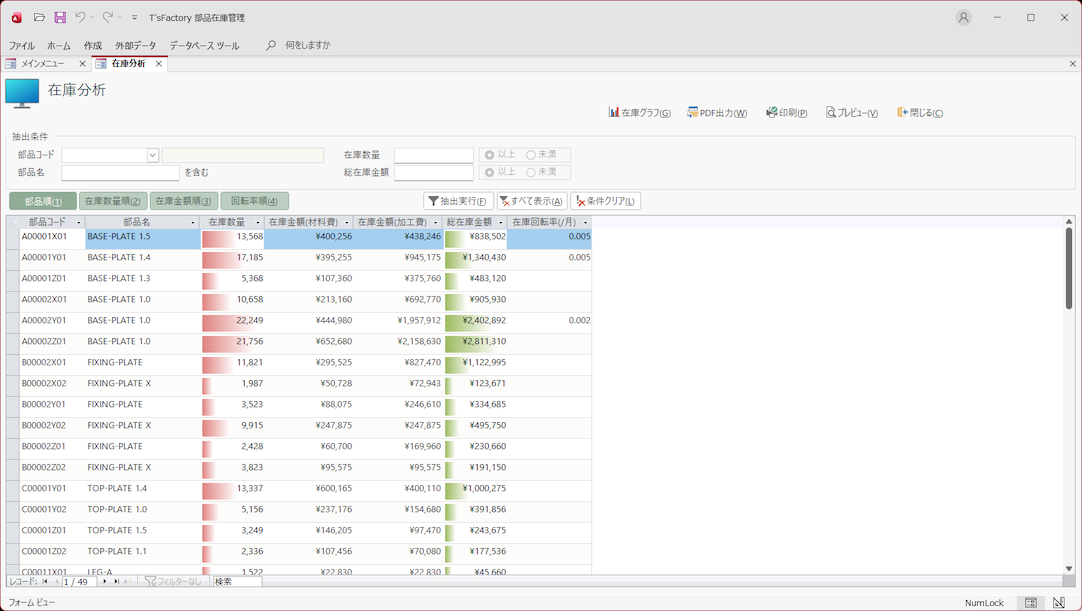Viewport: 1082px width, 611px height.
Task: Click the PDF出力 export button
Action: (717, 113)
